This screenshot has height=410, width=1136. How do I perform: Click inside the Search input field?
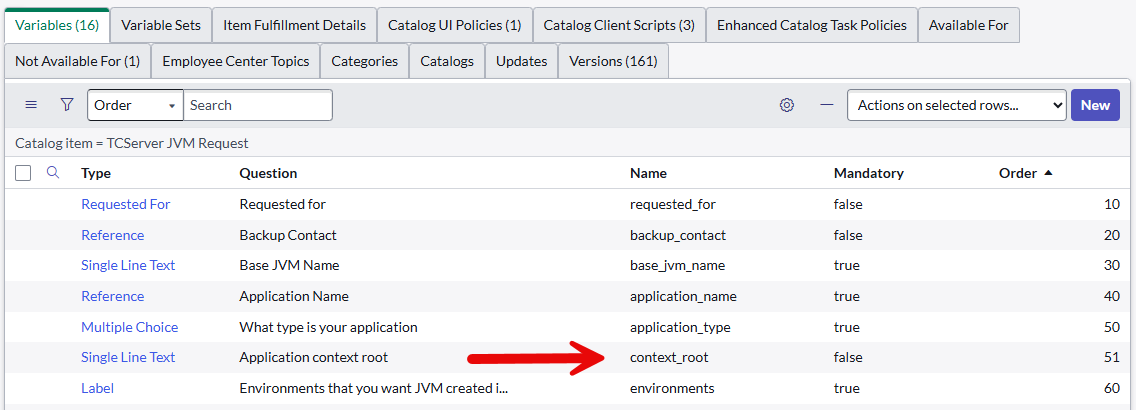click(x=258, y=105)
